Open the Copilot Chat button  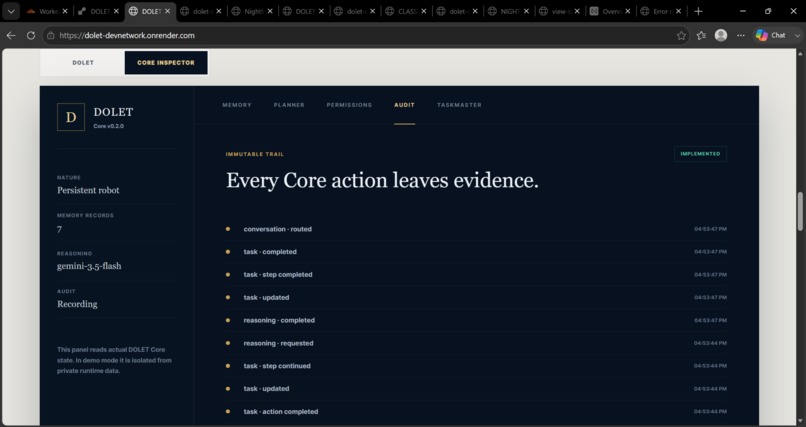771,35
